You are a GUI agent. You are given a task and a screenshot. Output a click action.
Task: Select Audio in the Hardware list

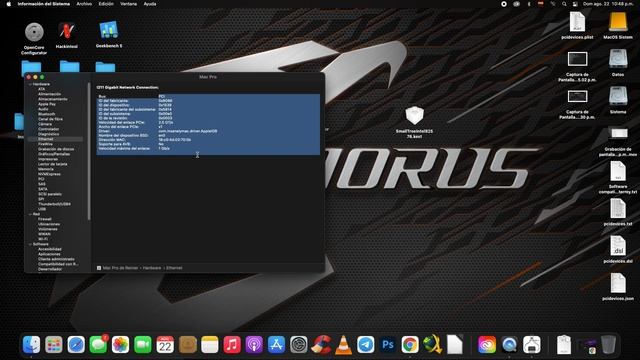coord(43,109)
